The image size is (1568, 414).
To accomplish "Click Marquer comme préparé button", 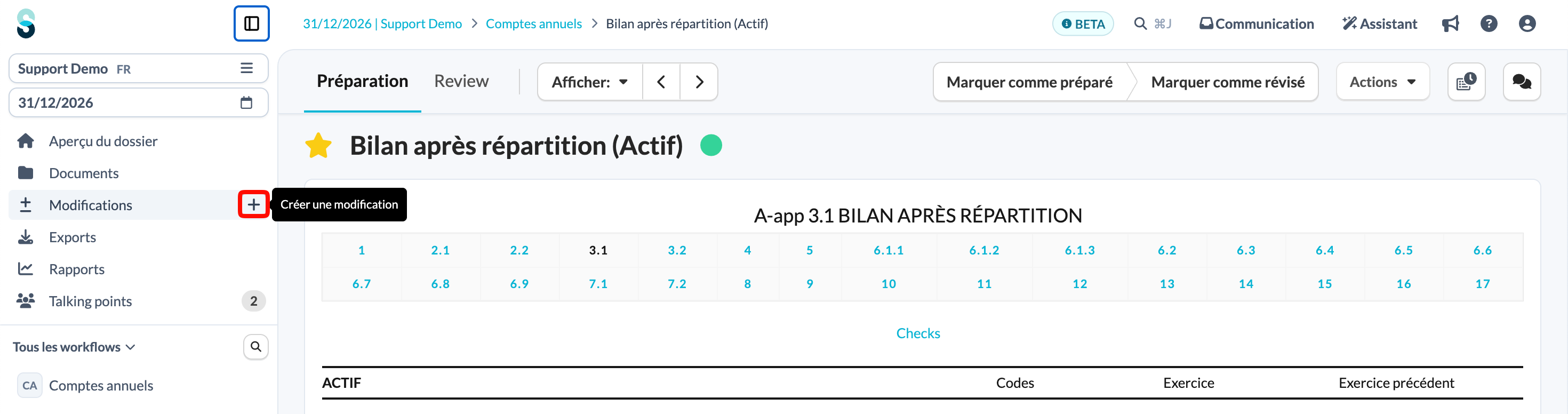I will [x=1029, y=82].
